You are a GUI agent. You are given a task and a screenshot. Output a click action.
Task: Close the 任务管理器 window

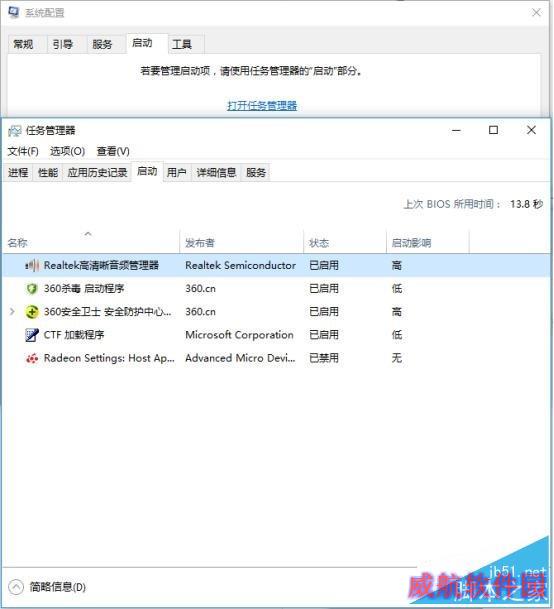(x=531, y=130)
